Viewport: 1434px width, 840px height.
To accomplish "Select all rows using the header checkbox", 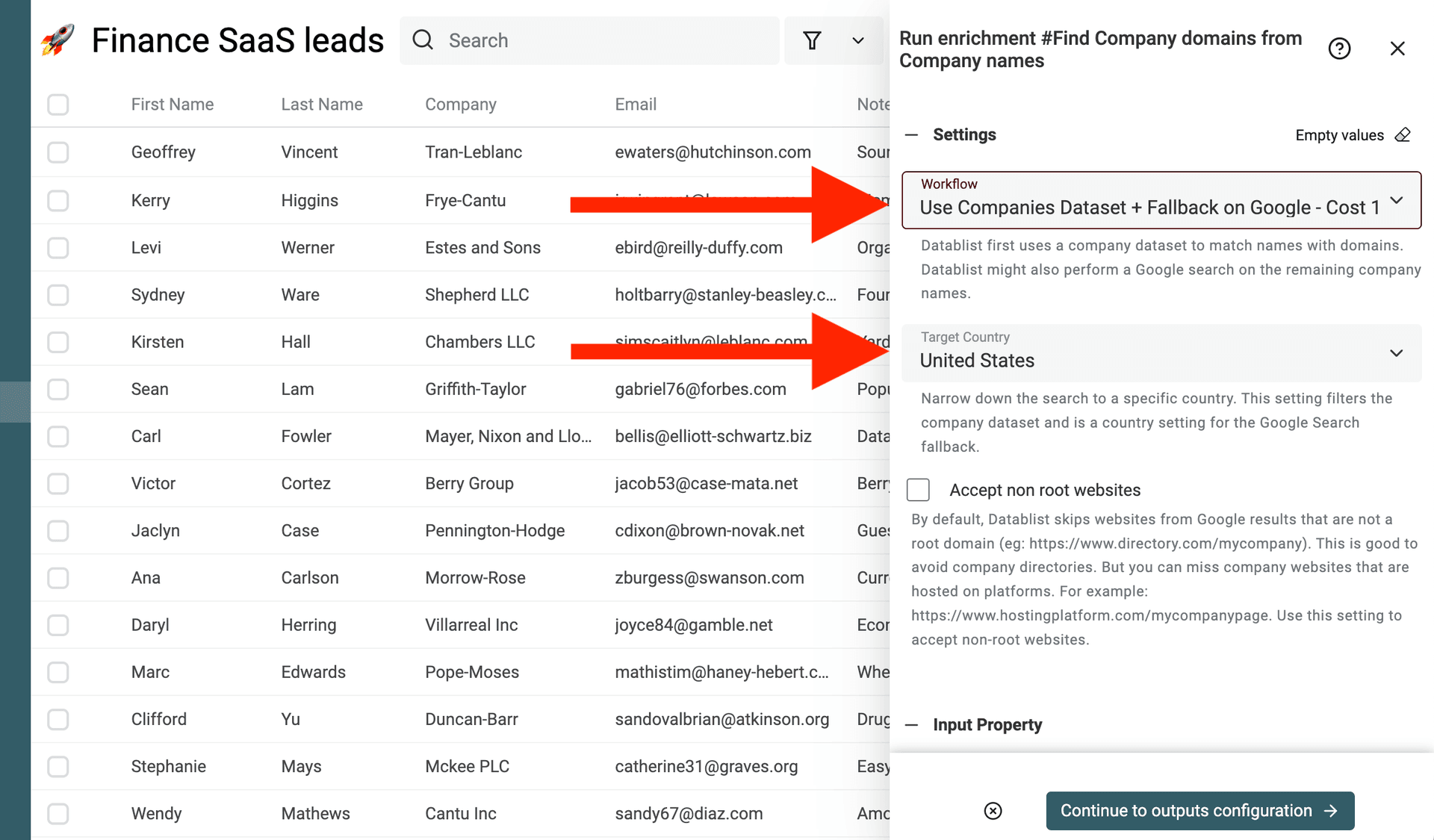I will [x=58, y=105].
